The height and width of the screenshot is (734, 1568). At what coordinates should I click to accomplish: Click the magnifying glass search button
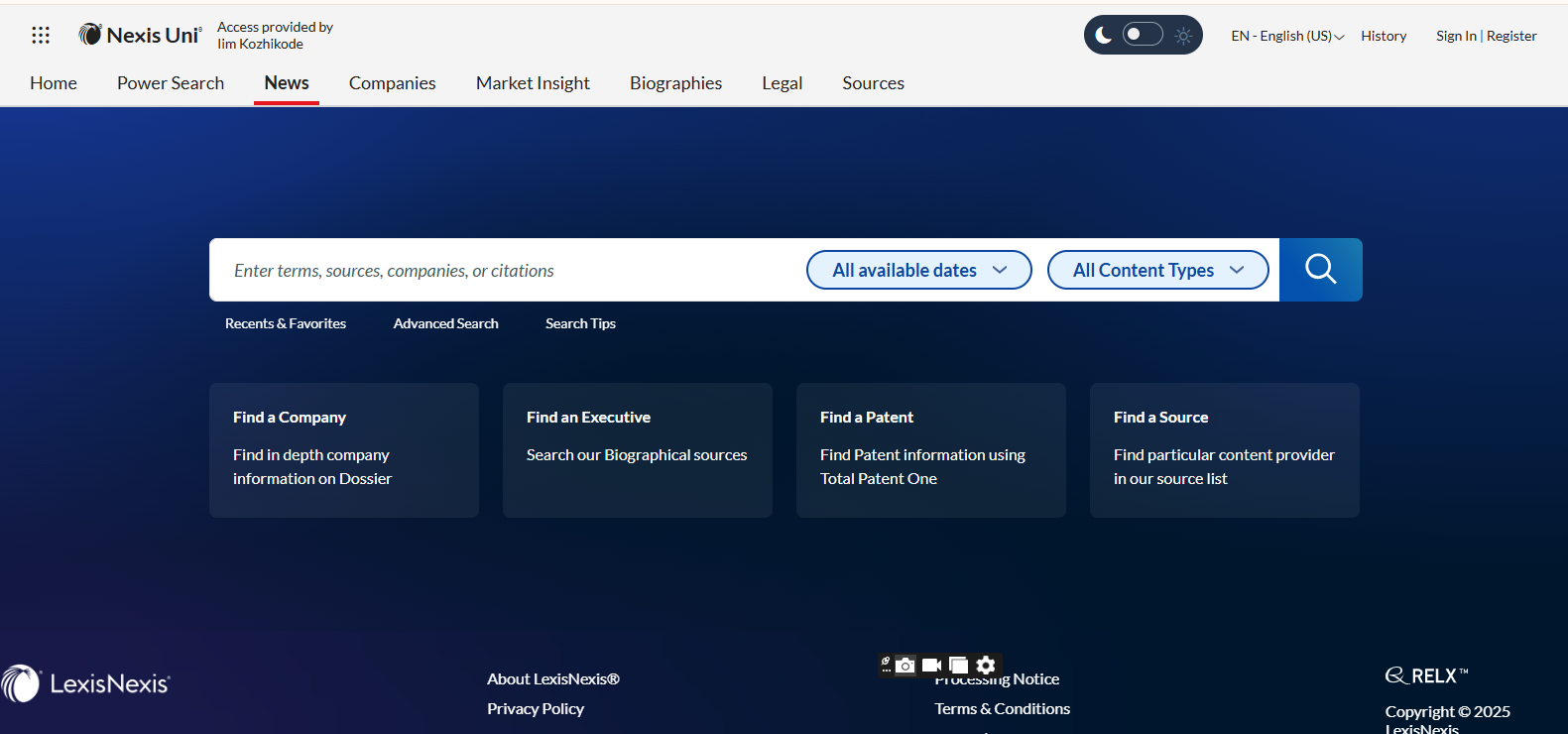[x=1320, y=270]
